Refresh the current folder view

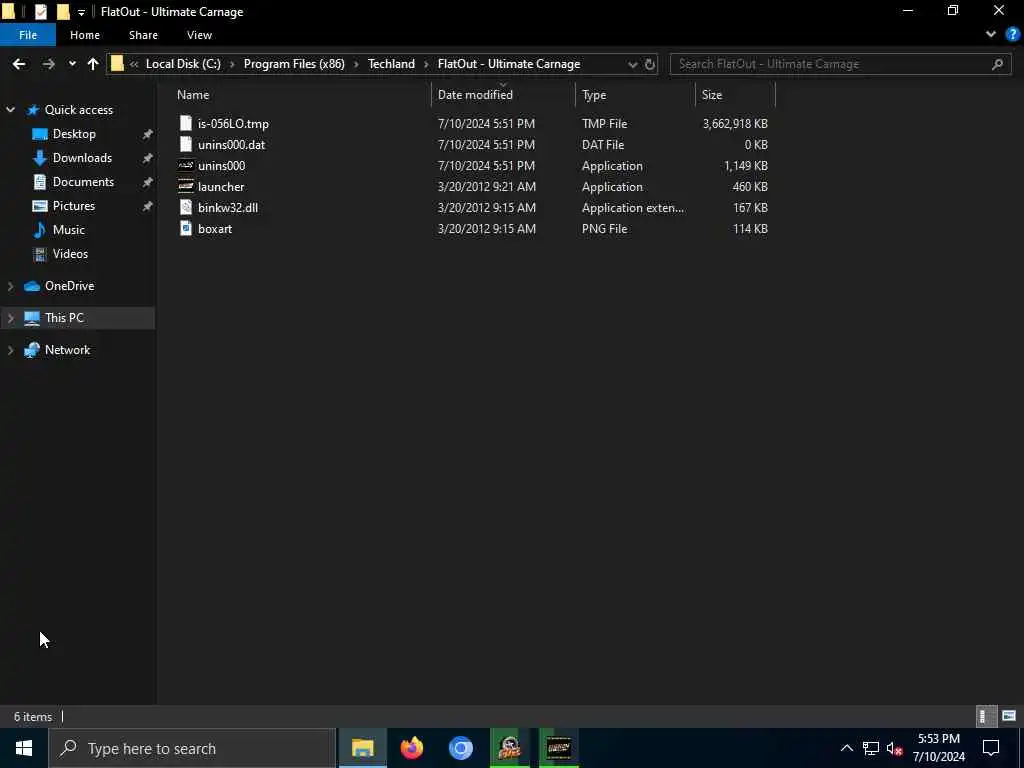pyautogui.click(x=650, y=64)
